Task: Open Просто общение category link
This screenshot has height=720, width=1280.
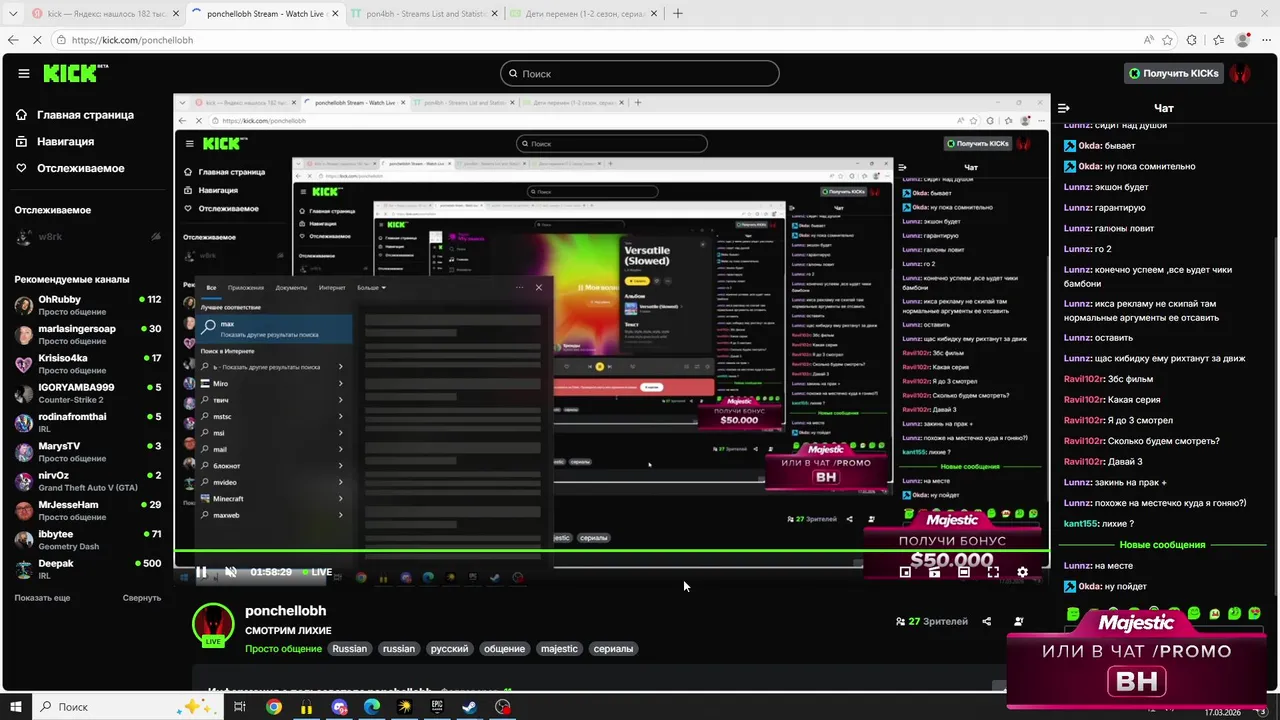Action: 285,649
